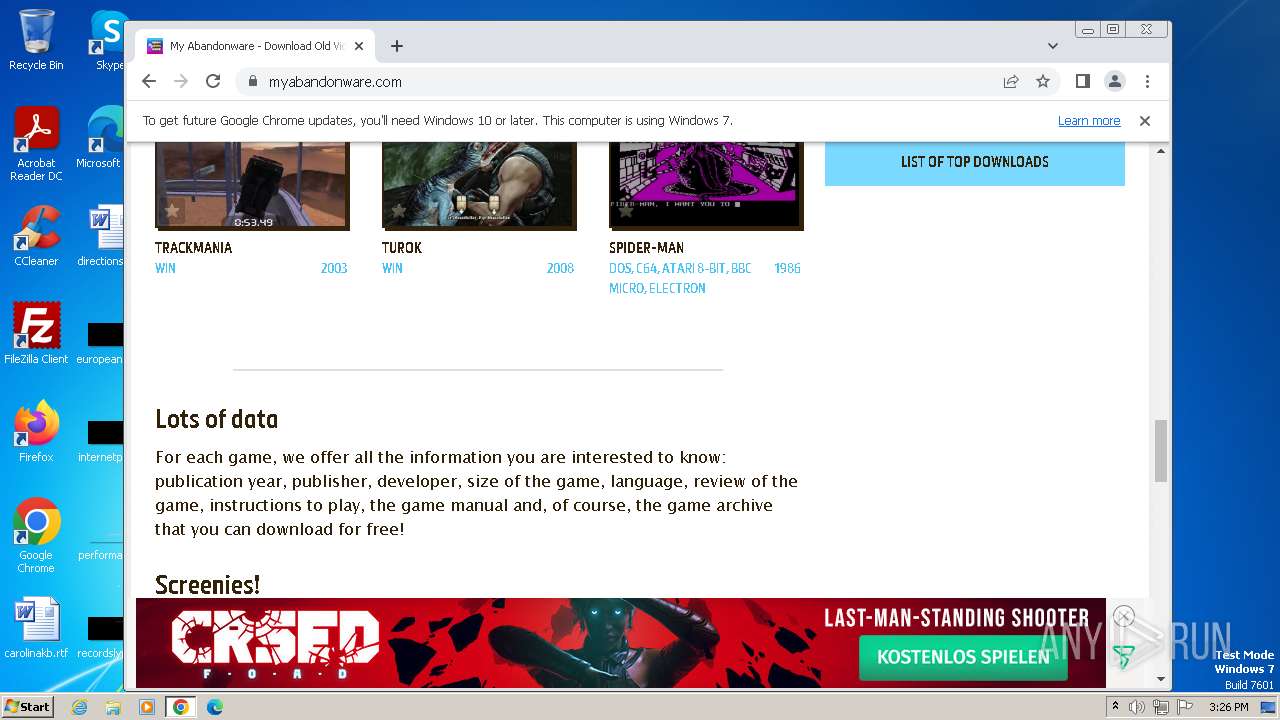
Task: Expand the tab search dropdown
Action: coord(1052,46)
